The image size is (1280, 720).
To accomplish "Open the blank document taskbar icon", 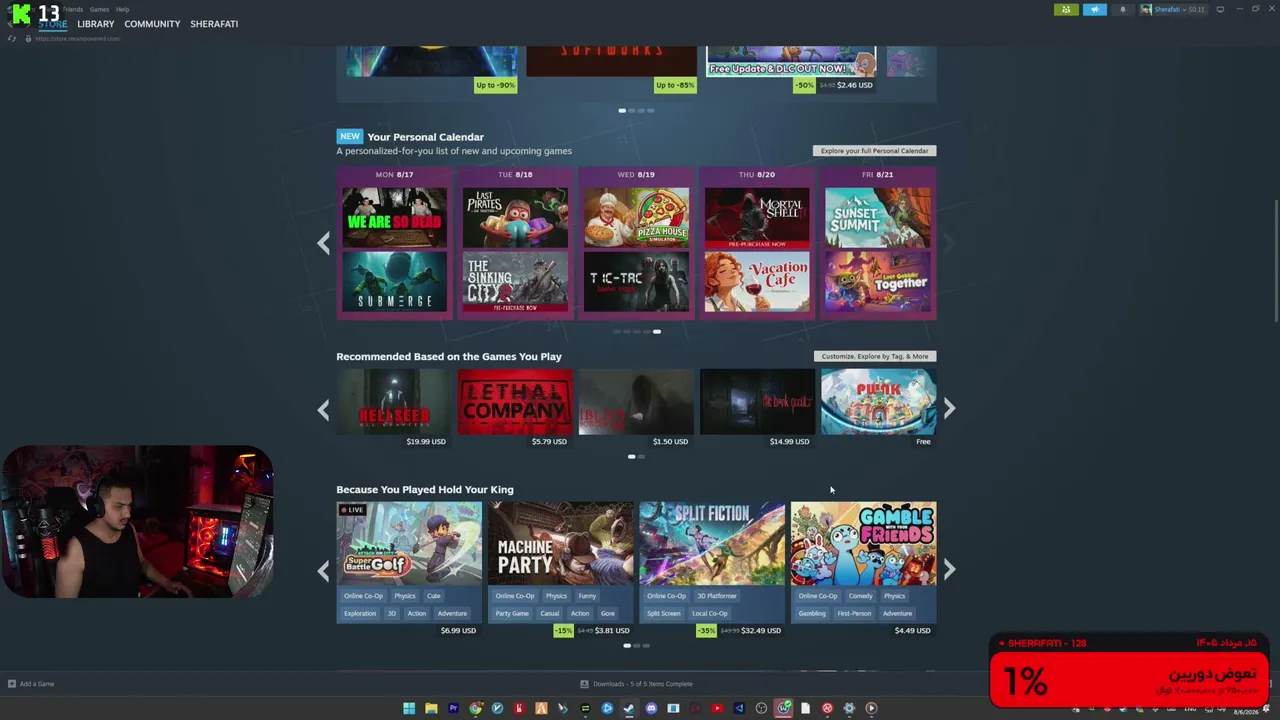I will [805, 708].
